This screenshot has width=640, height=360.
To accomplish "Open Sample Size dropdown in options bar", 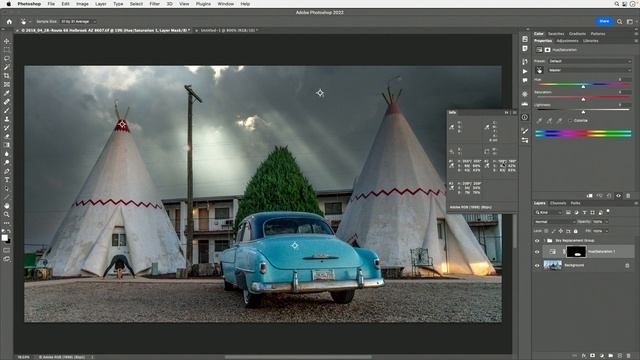I will tap(78, 22).
